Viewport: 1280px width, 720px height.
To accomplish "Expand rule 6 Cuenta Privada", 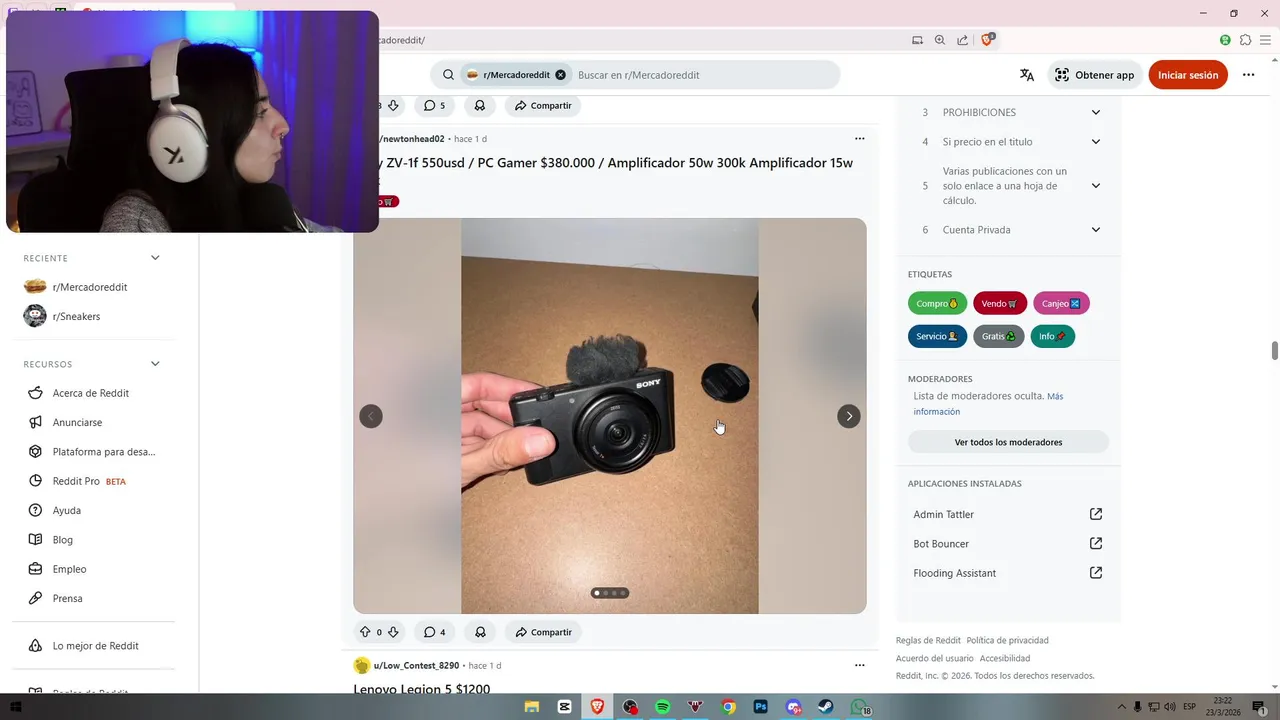I will (1096, 230).
